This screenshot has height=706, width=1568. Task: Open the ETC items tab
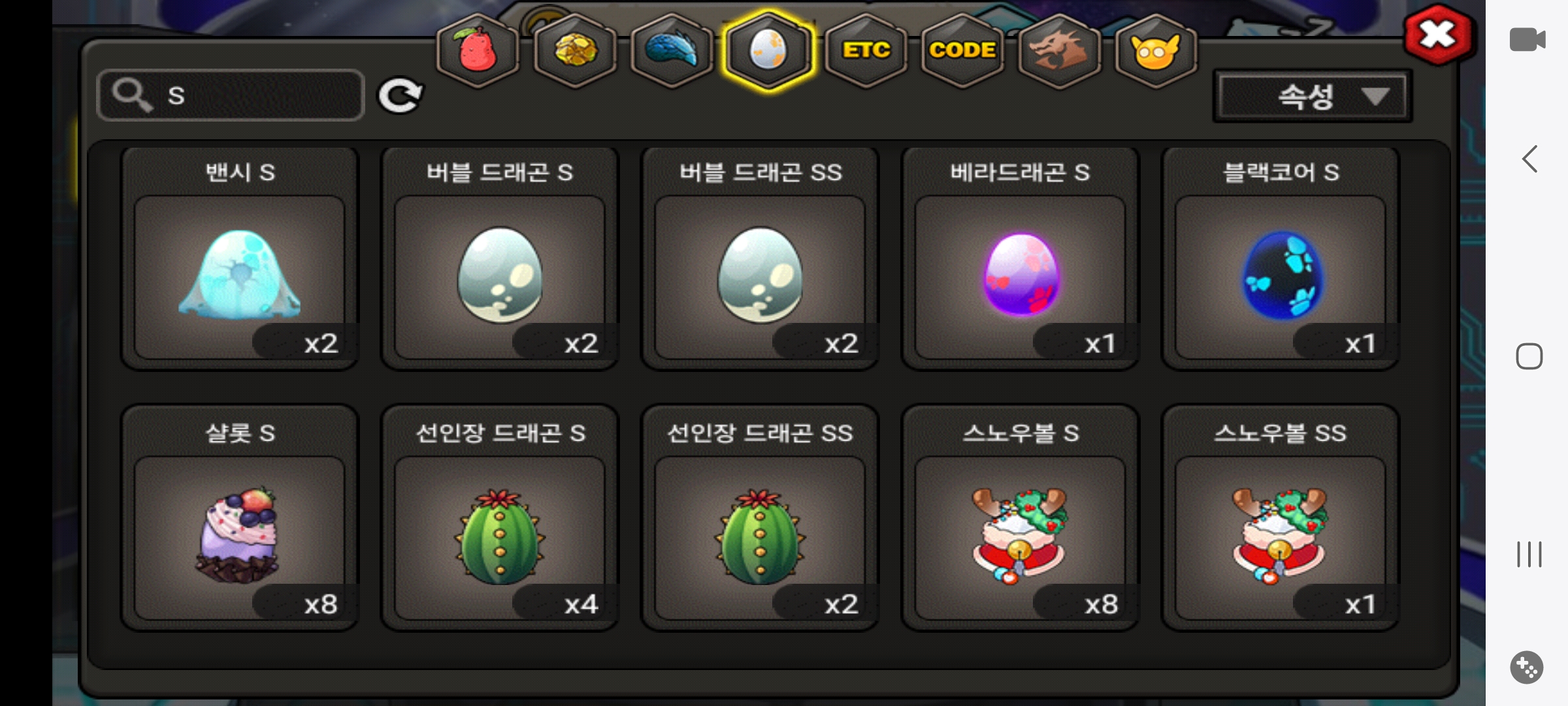(866, 51)
